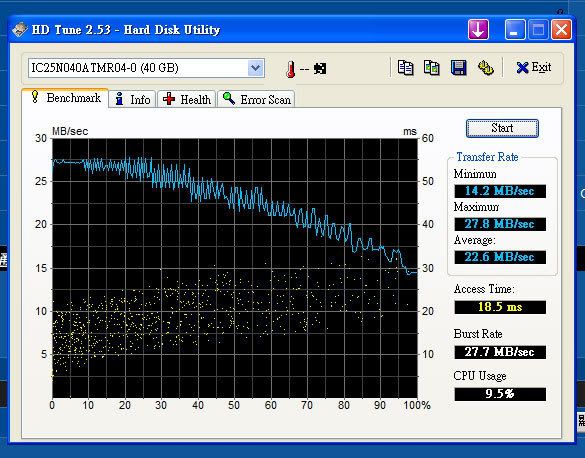Click the Exit button with X icon
The image size is (585, 458).
tap(534, 68)
